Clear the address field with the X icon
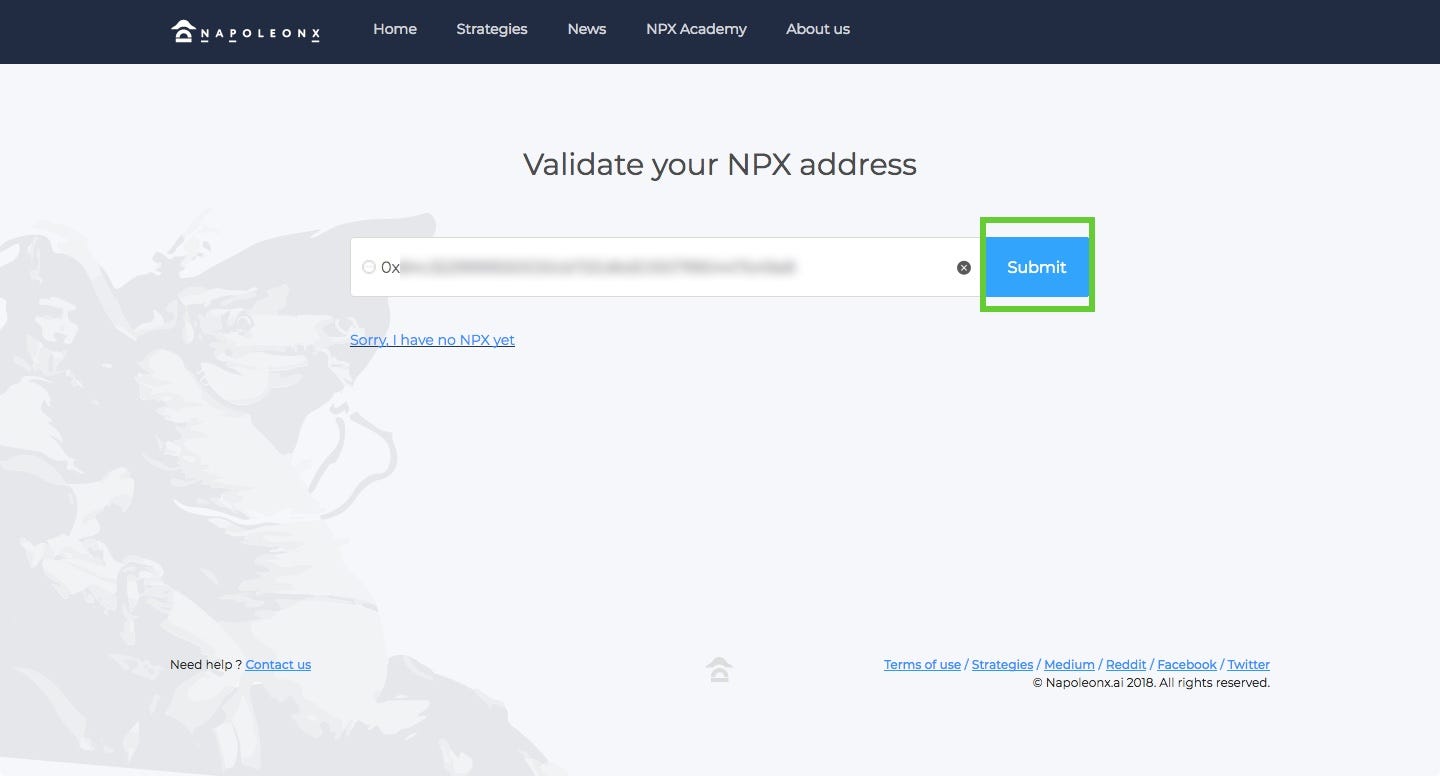 [x=964, y=268]
